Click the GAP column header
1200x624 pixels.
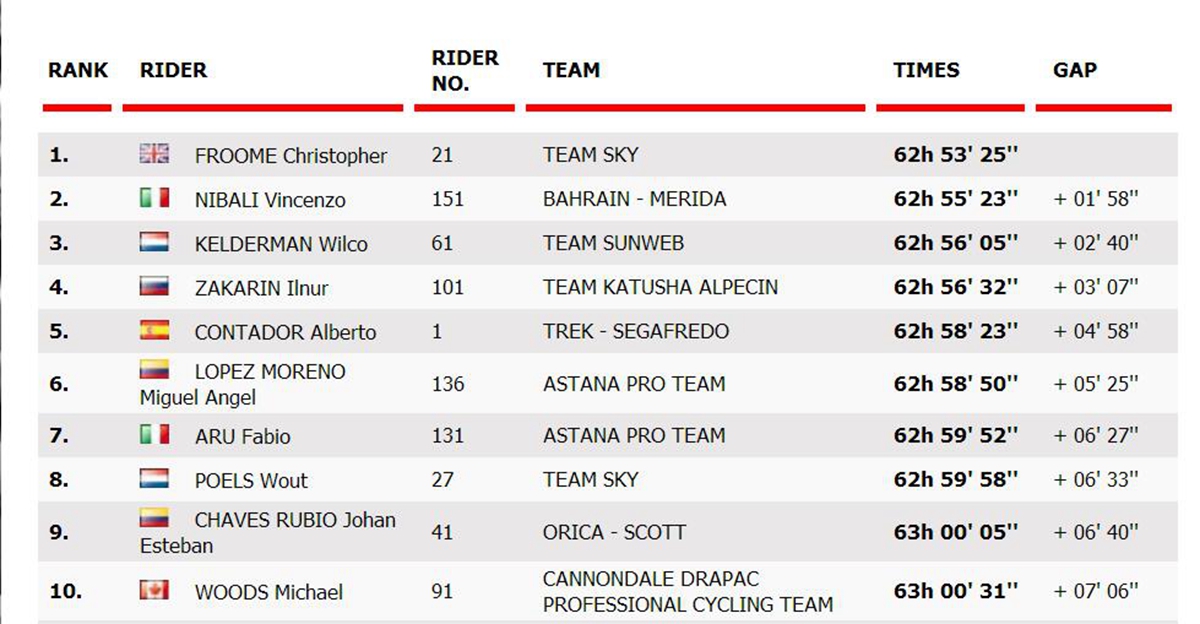[1075, 71]
